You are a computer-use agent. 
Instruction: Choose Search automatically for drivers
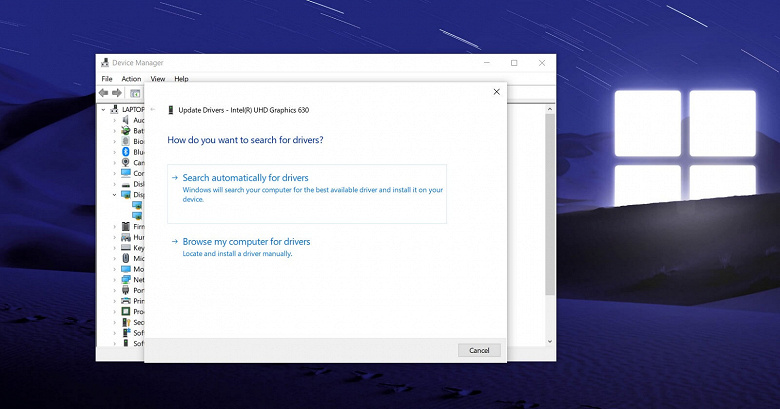(x=307, y=194)
